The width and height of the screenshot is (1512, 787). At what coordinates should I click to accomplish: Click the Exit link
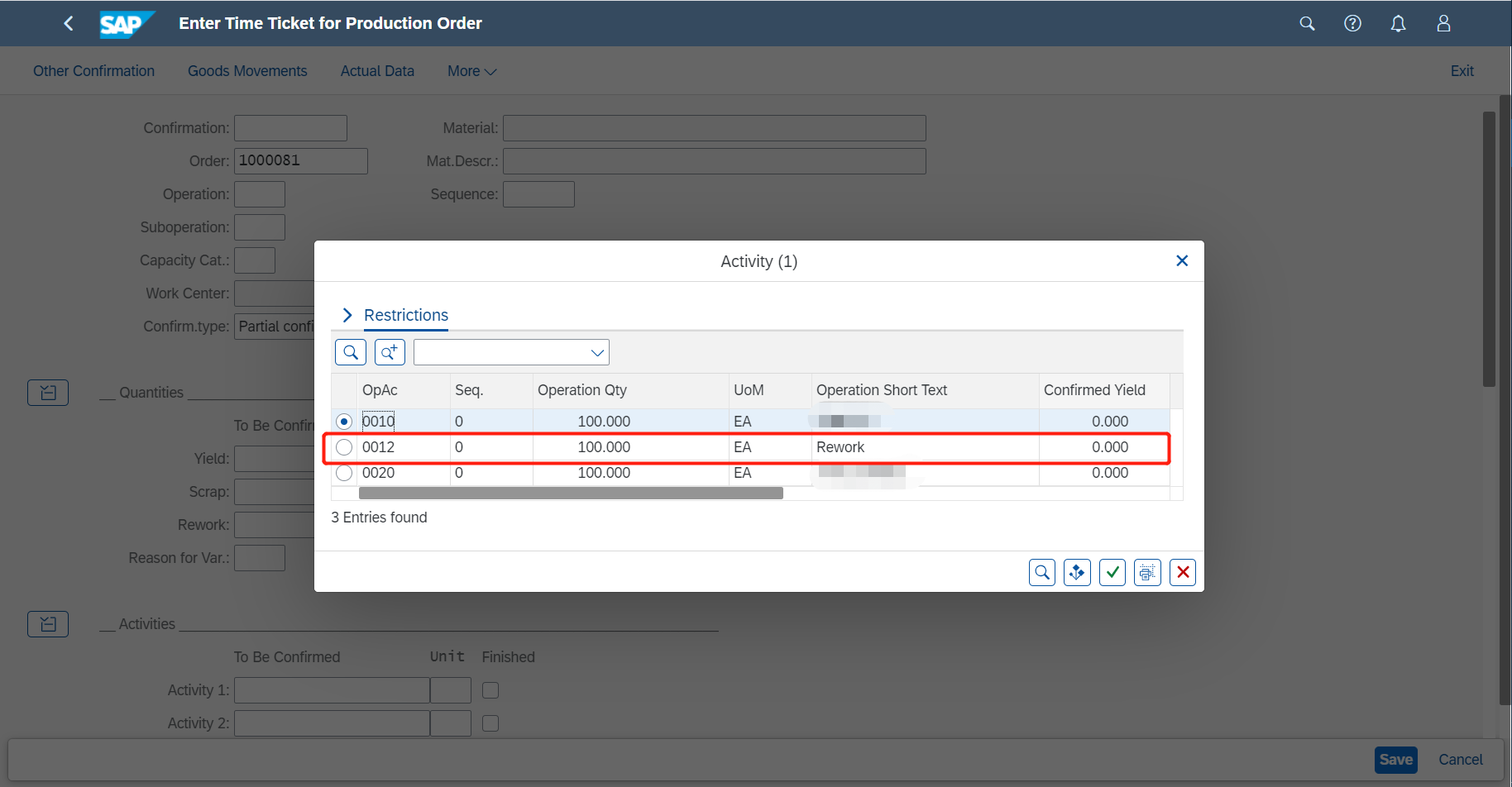(1462, 71)
